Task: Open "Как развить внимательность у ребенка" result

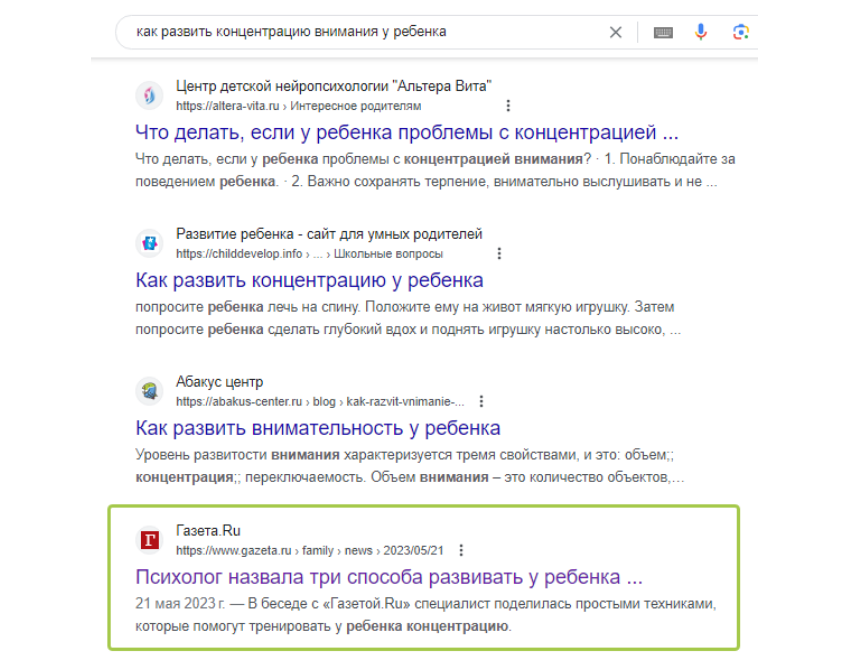Action: pos(318,428)
